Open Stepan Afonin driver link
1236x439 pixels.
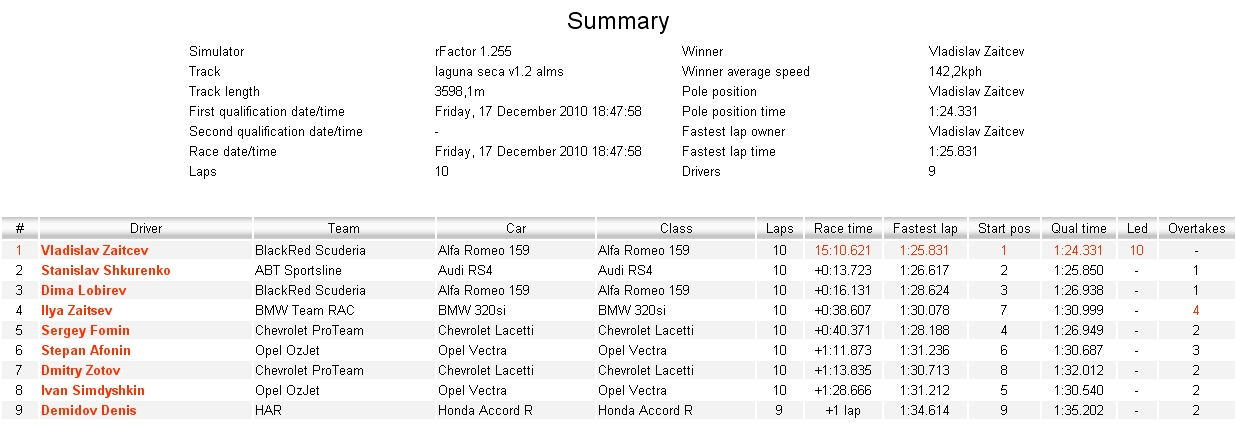(x=86, y=350)
